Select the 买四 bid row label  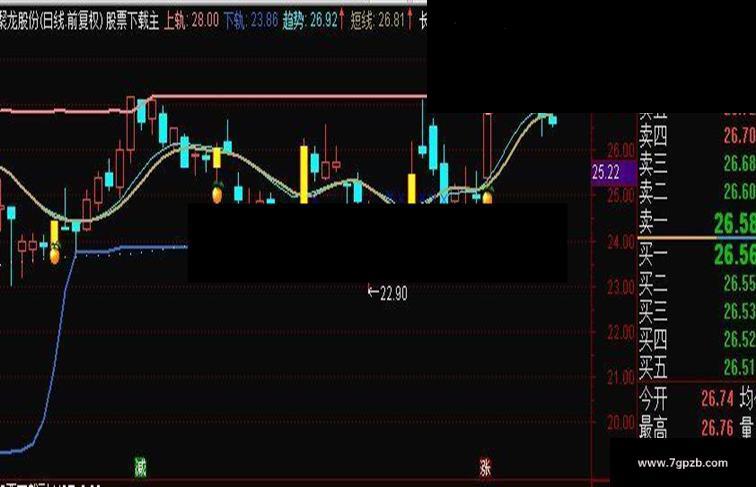pyautogui.click(x=653, y=340)
